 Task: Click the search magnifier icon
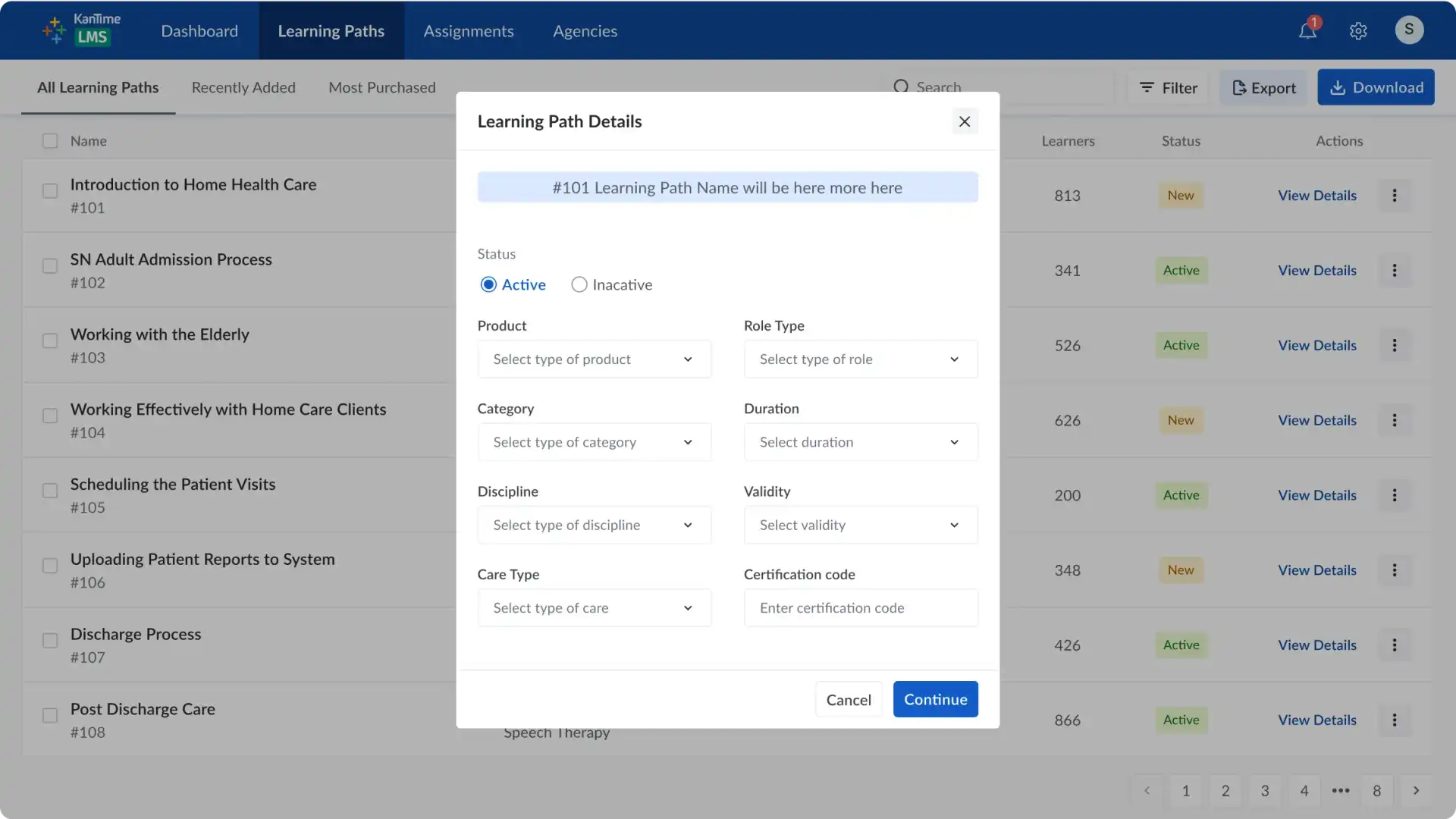(901, 87)
